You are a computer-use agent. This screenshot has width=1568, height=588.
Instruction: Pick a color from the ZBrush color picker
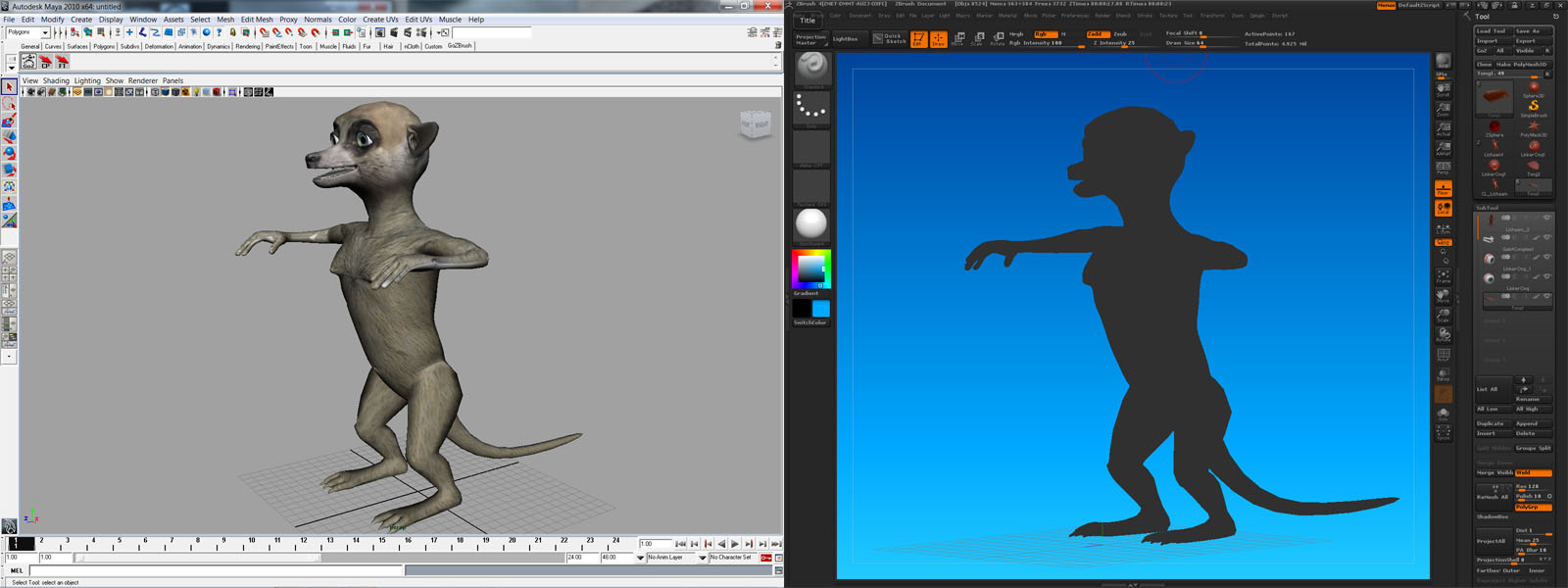(x=810, y=269)
